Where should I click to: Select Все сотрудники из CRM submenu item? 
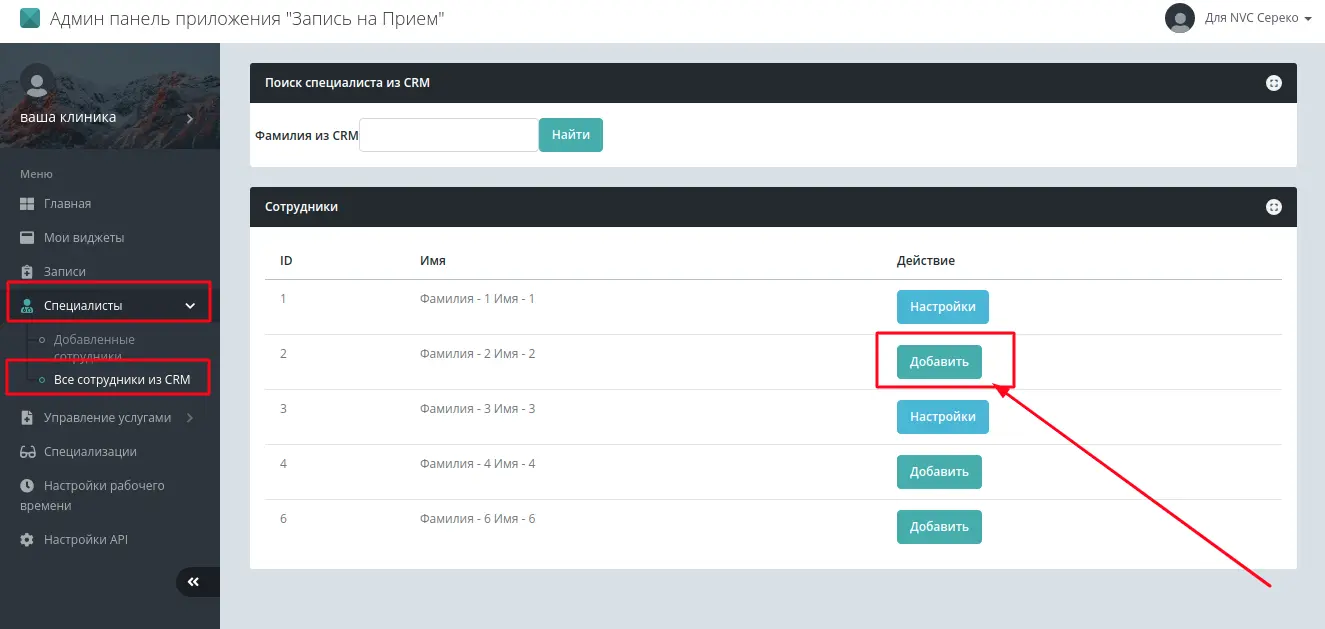click(121, 380)
